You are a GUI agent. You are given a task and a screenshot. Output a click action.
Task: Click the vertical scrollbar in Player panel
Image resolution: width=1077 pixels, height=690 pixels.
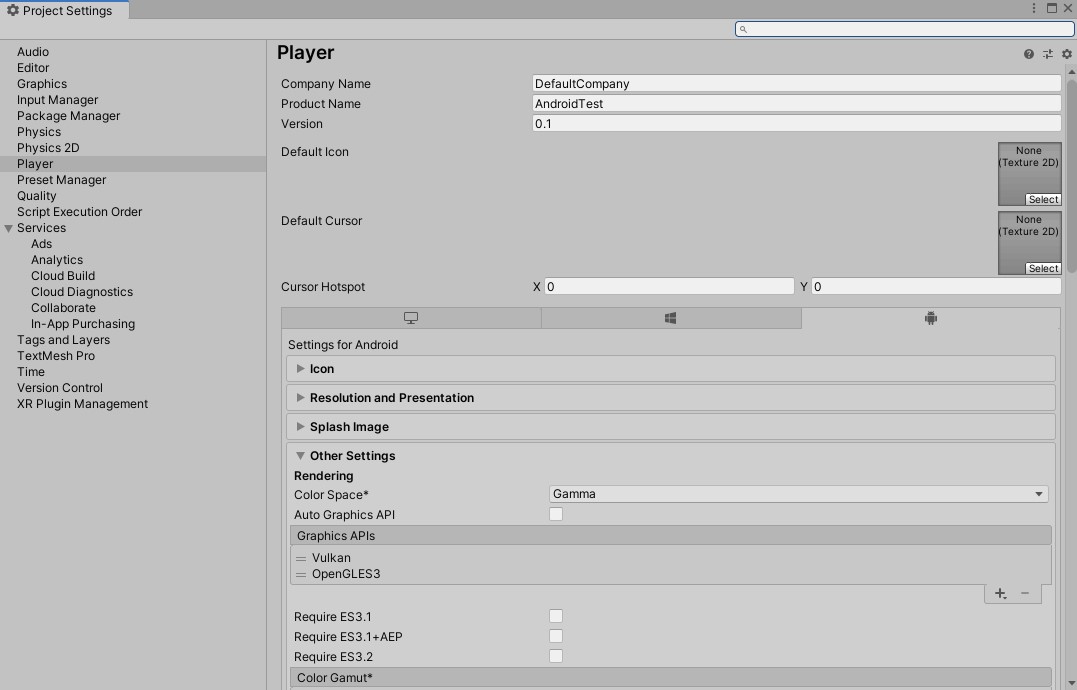(1069, 170)
